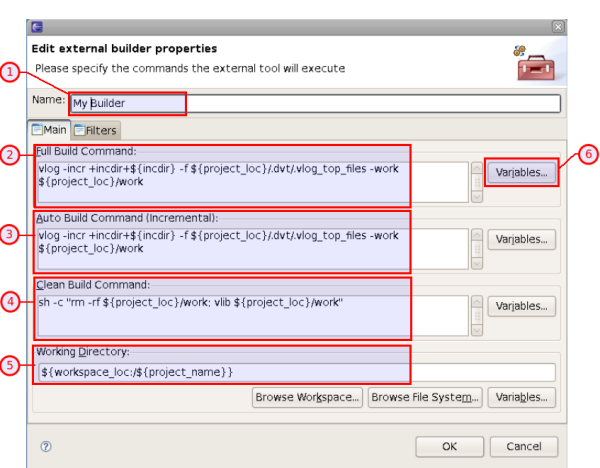Click the Name field containing My Builder
The image size is (600, 468).
pos(315,103)
